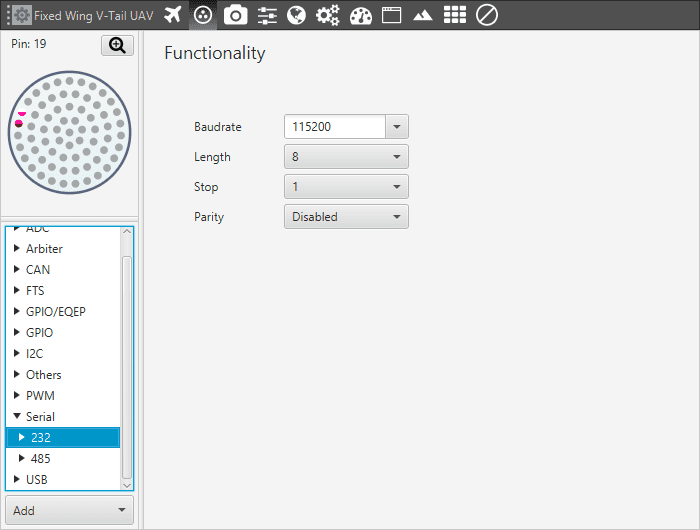
Task: Open the mountains terrain icon
Action: [x=422, y=16]
